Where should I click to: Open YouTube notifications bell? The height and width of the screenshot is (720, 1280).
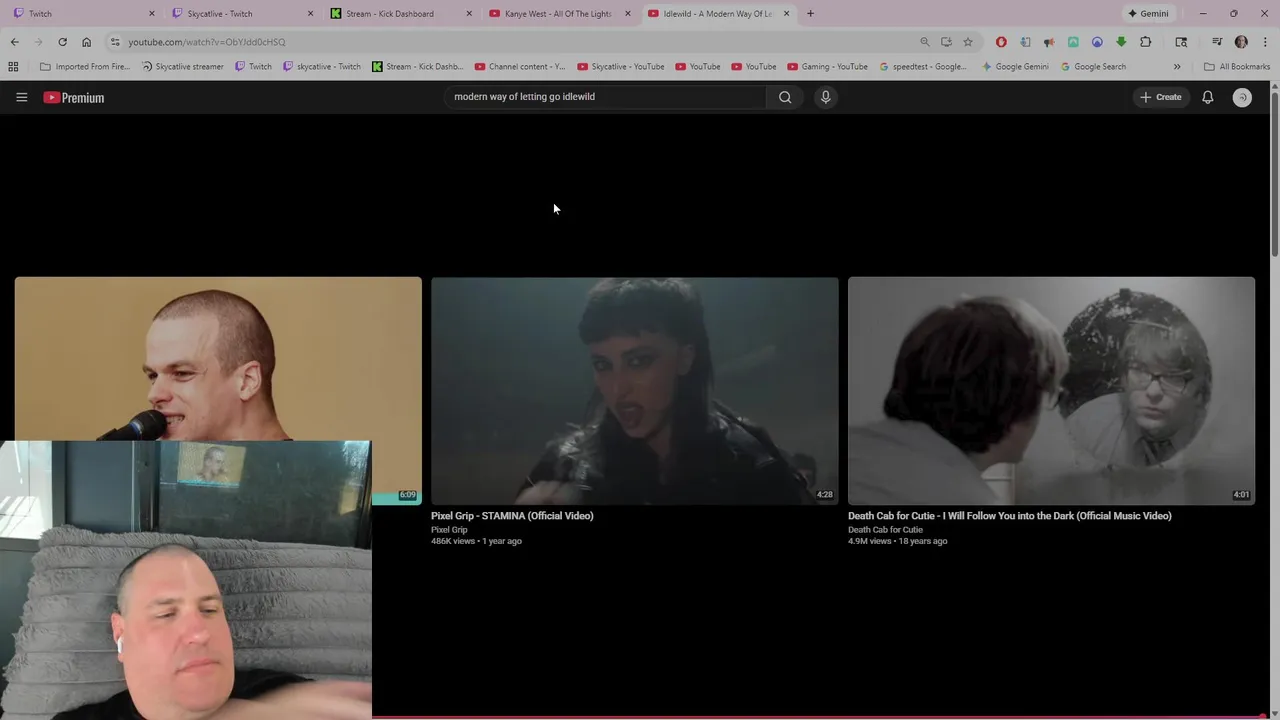click(1207, 97)
